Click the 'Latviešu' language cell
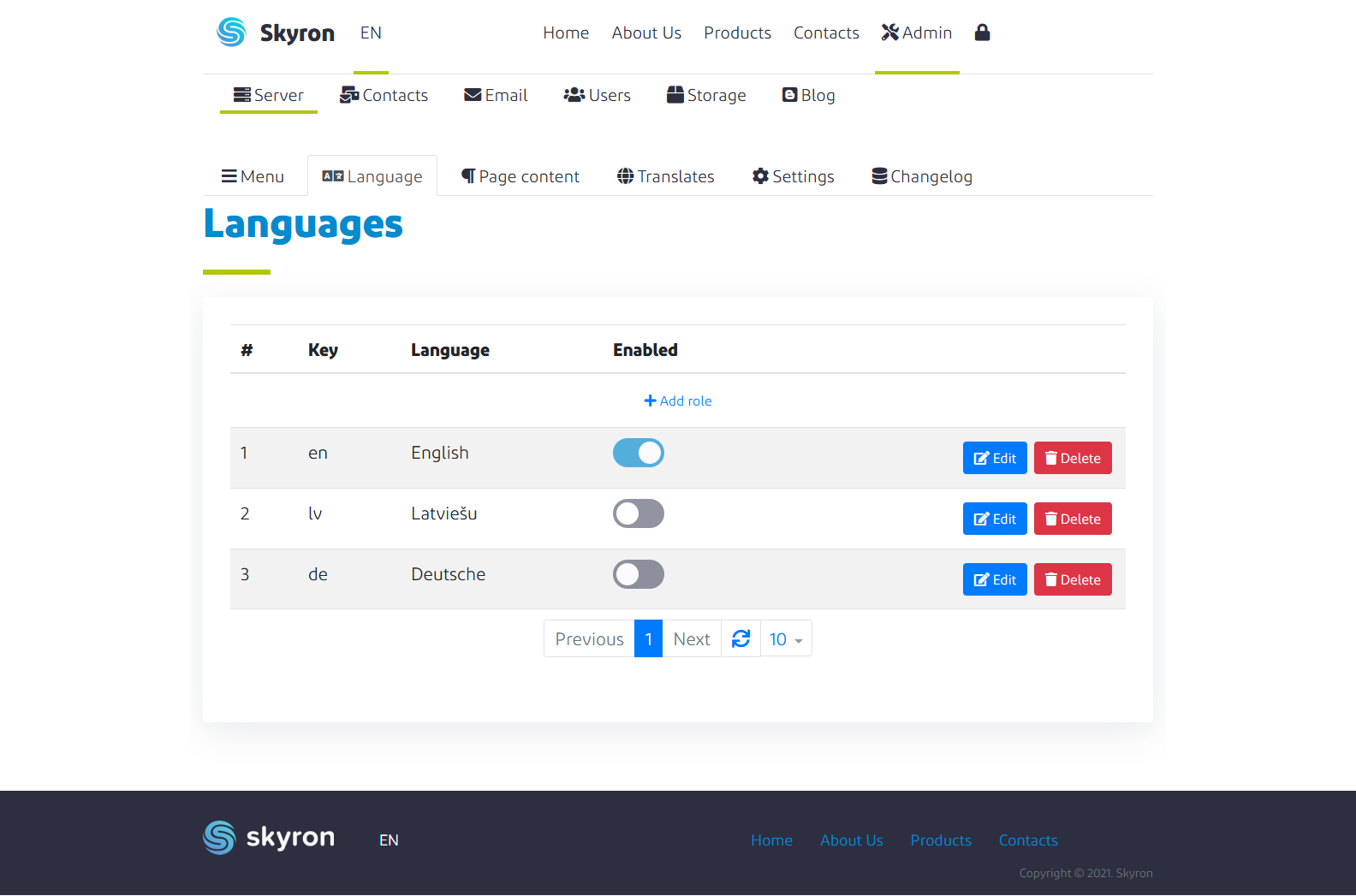Viewport: 1356px width, 896px height. [444, 513]
